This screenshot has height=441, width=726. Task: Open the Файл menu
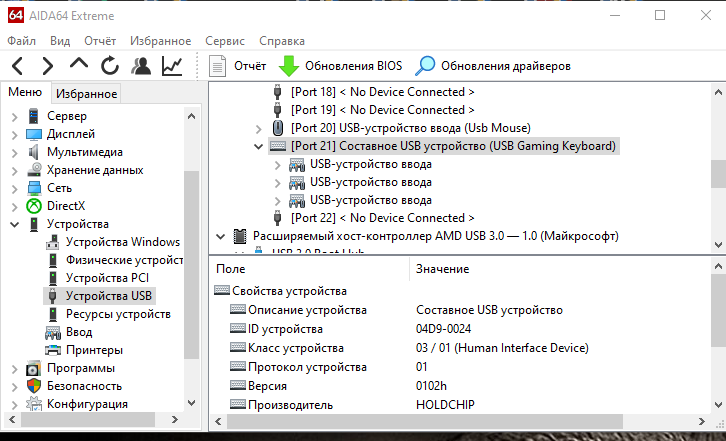[21, 41]
